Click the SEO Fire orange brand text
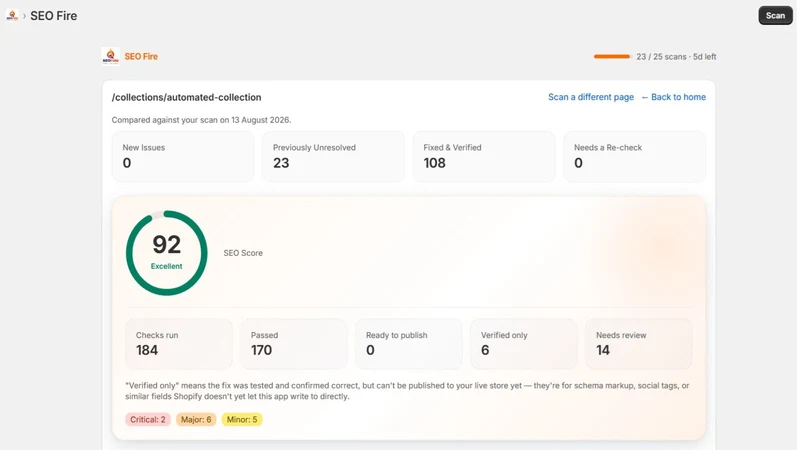The image size is (800, 450). pos(141,57)
